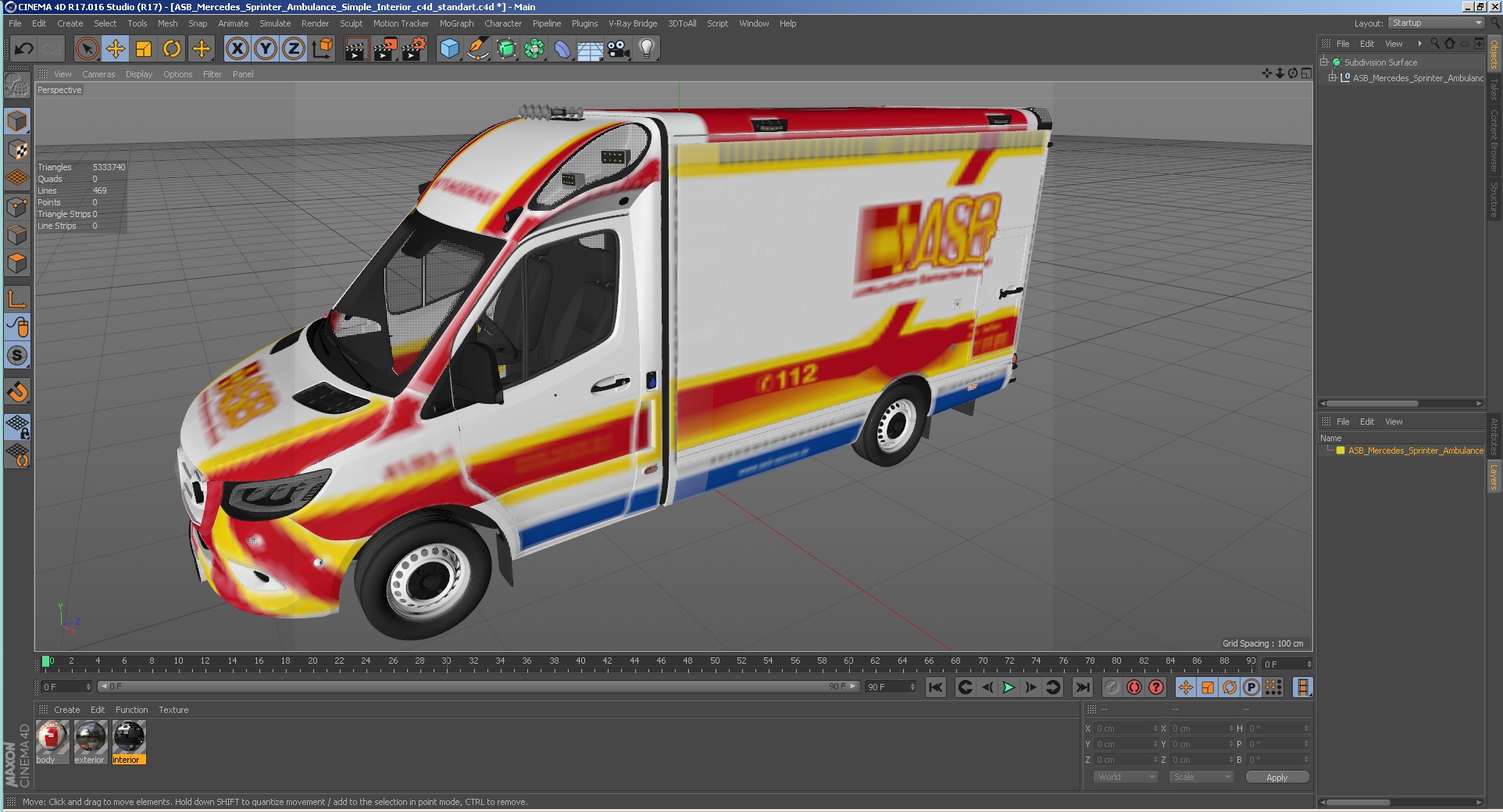
Task: Switch to Texture mode icon
Action: coord(17,149)
